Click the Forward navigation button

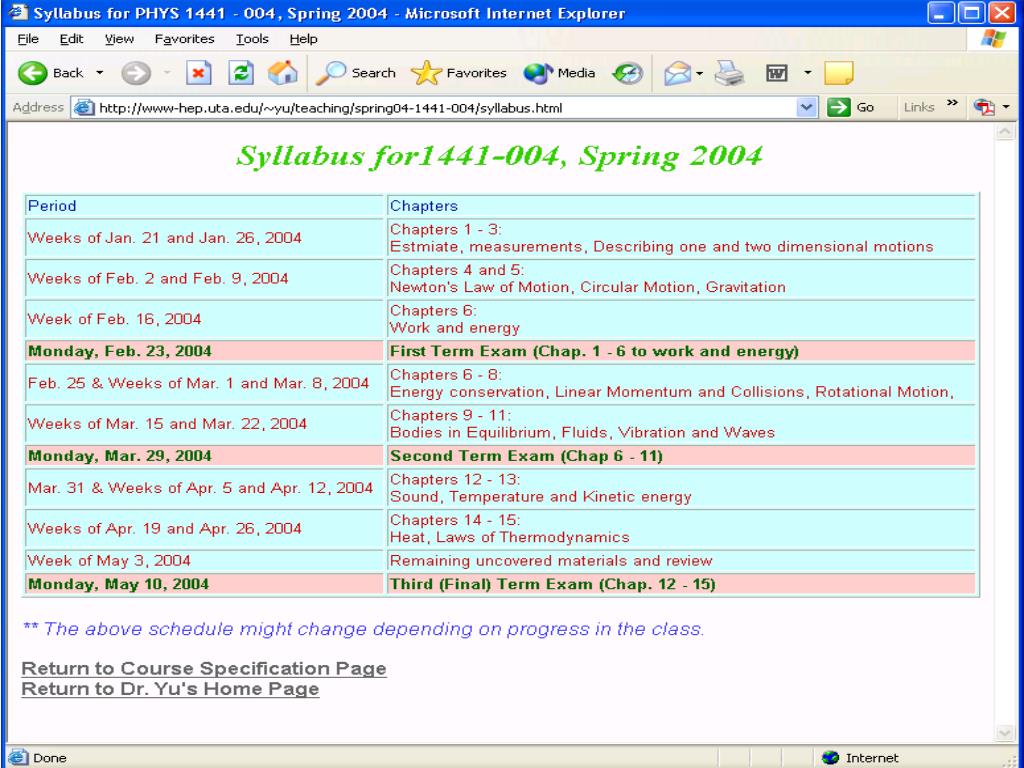(136, 73)
